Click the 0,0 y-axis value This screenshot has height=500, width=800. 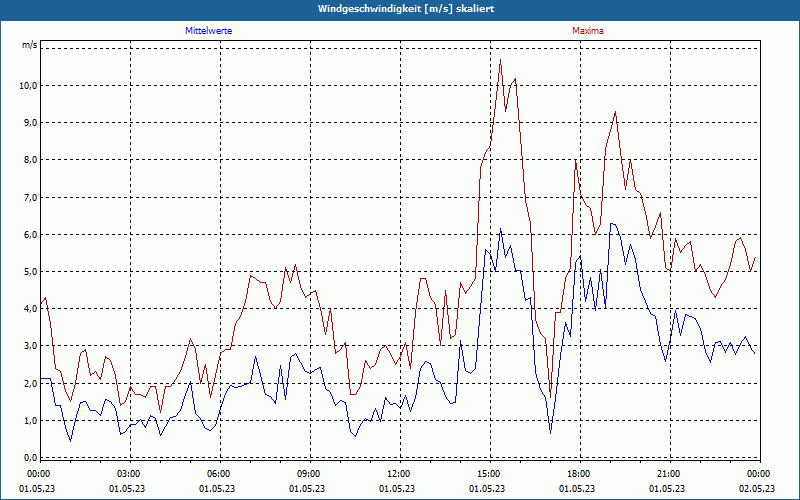[31, 458]
